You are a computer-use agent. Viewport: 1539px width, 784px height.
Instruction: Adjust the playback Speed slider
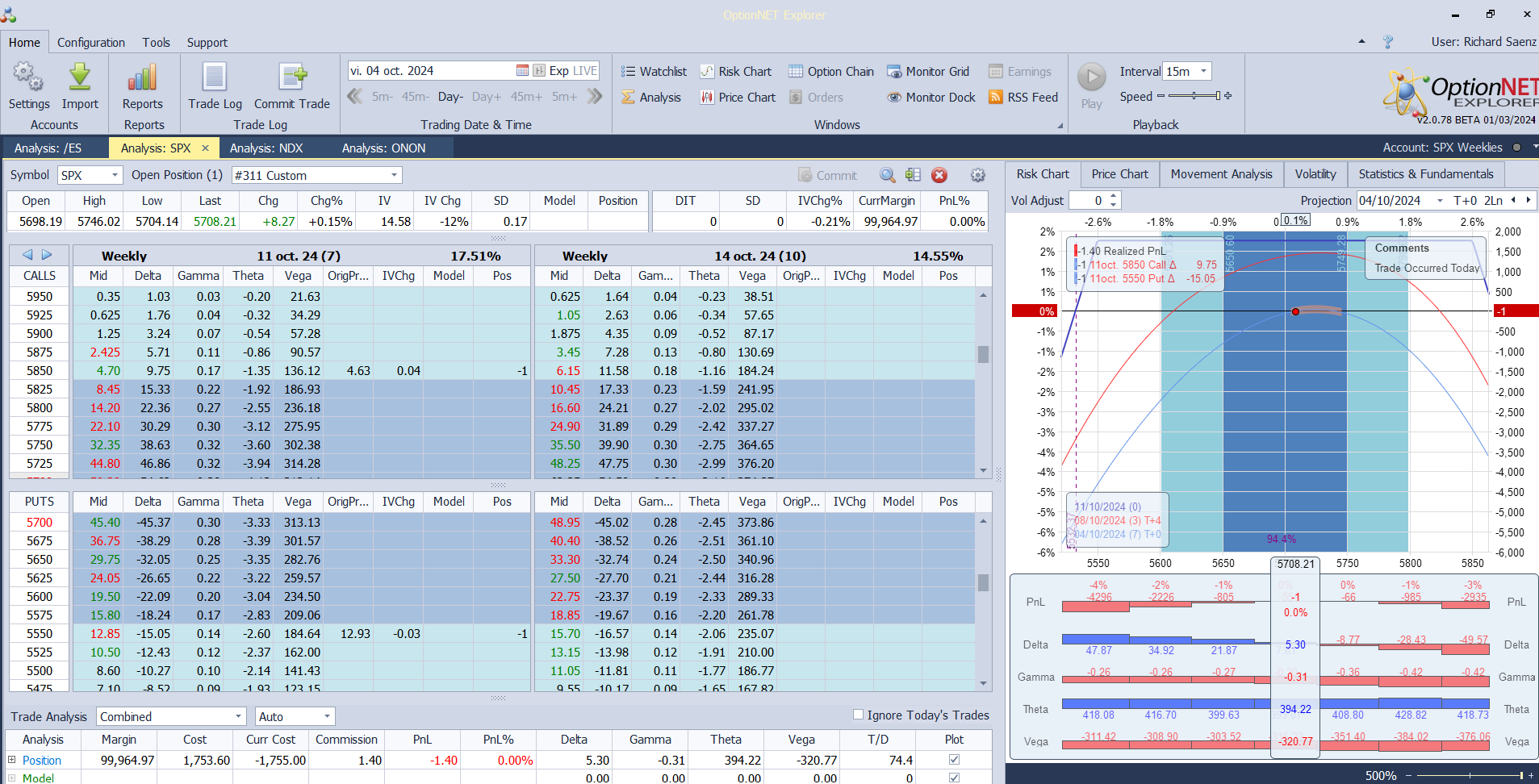[1194, 96]
